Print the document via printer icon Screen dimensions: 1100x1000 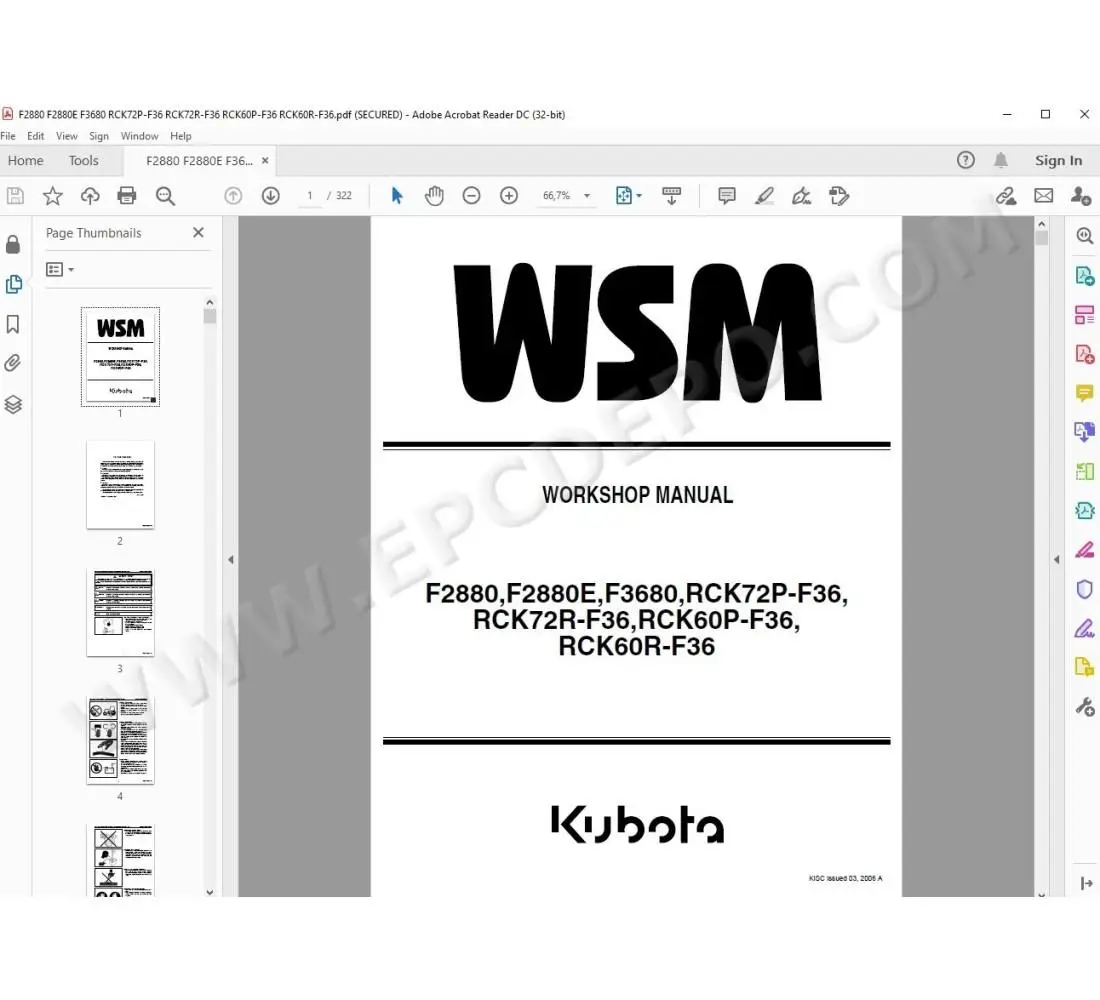coord(127,196)
